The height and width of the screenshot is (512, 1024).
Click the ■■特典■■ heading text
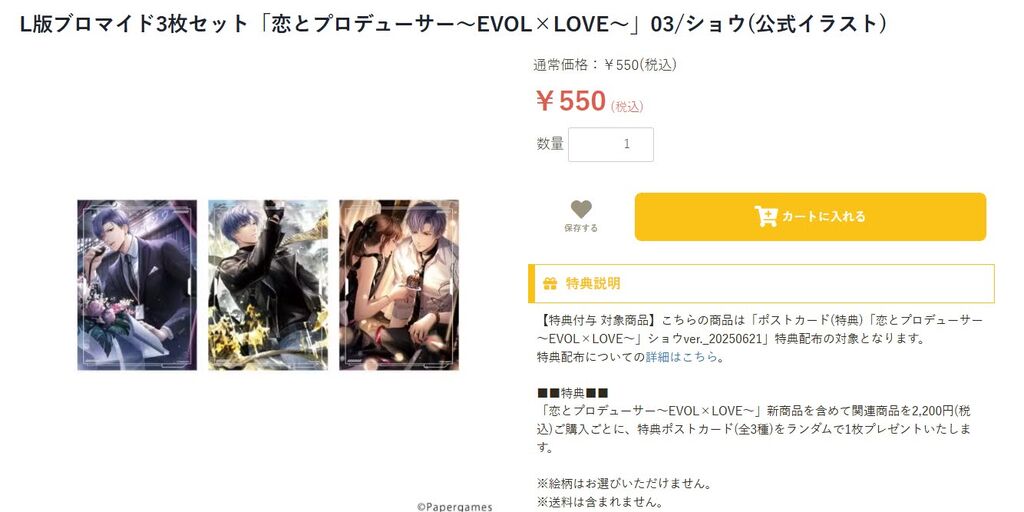tap(572, 392)
